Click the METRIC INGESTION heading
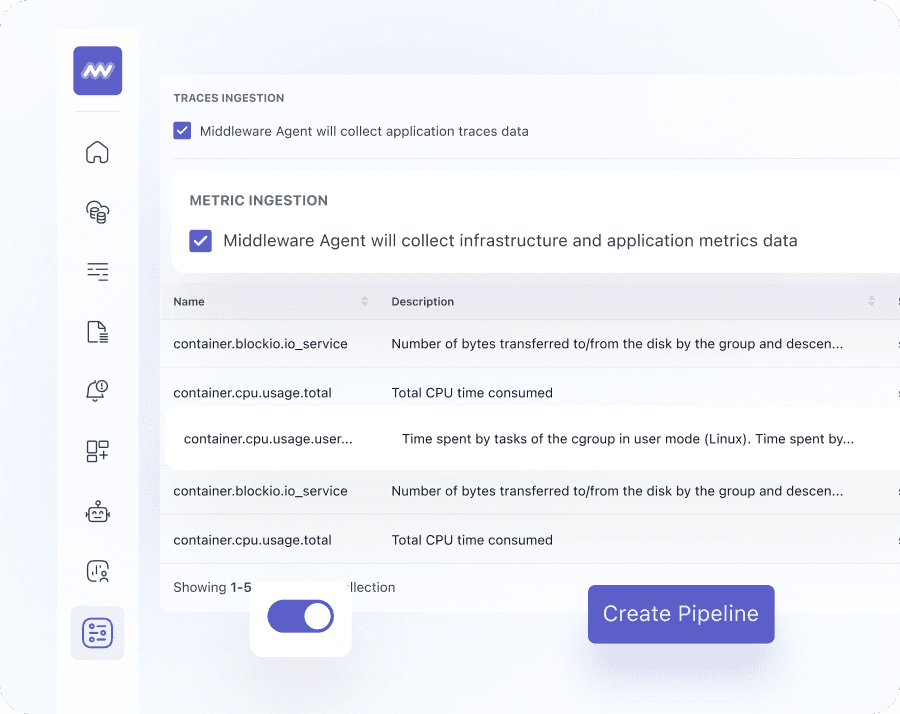The image size is (900, 714). point(259,200)
